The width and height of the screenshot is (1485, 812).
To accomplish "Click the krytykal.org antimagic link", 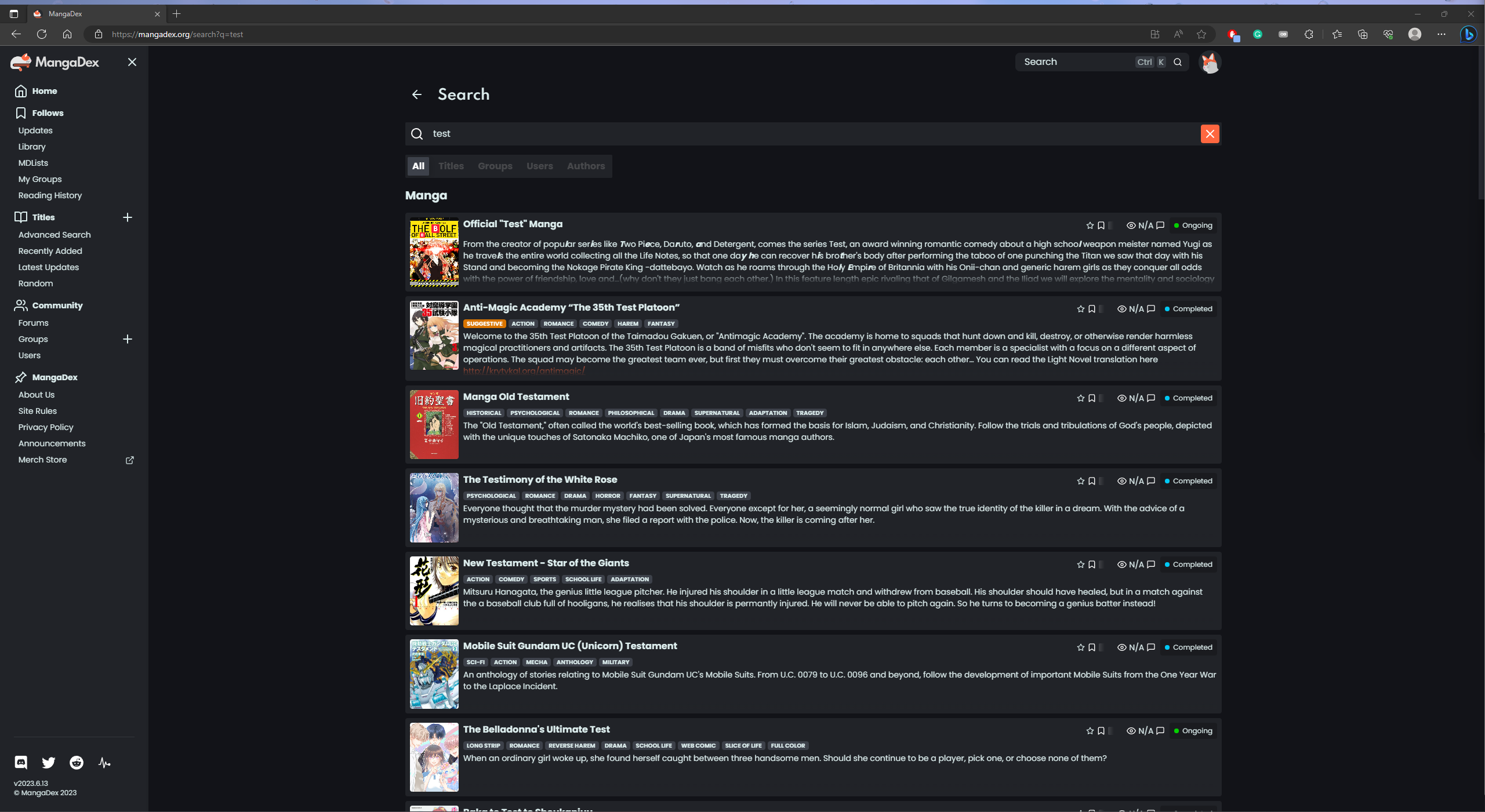I will click(x=524, y=371).
